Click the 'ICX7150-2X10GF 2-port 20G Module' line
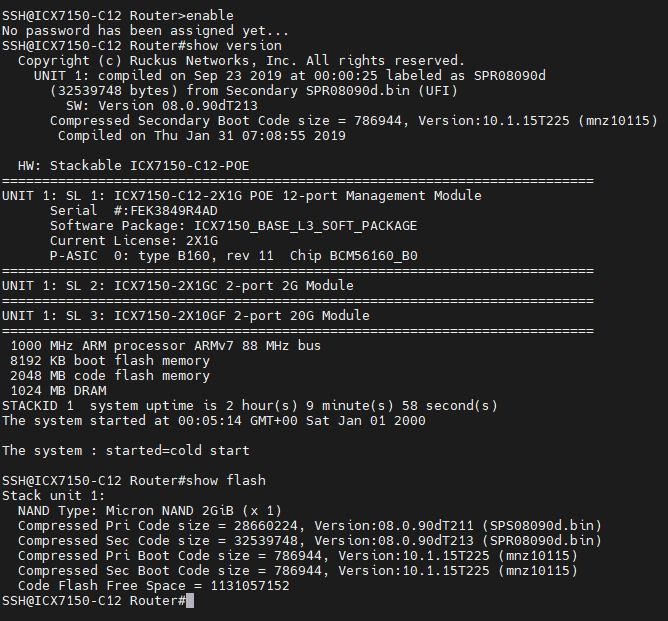Viewport: 668px width, 621px height. point(188,315)
